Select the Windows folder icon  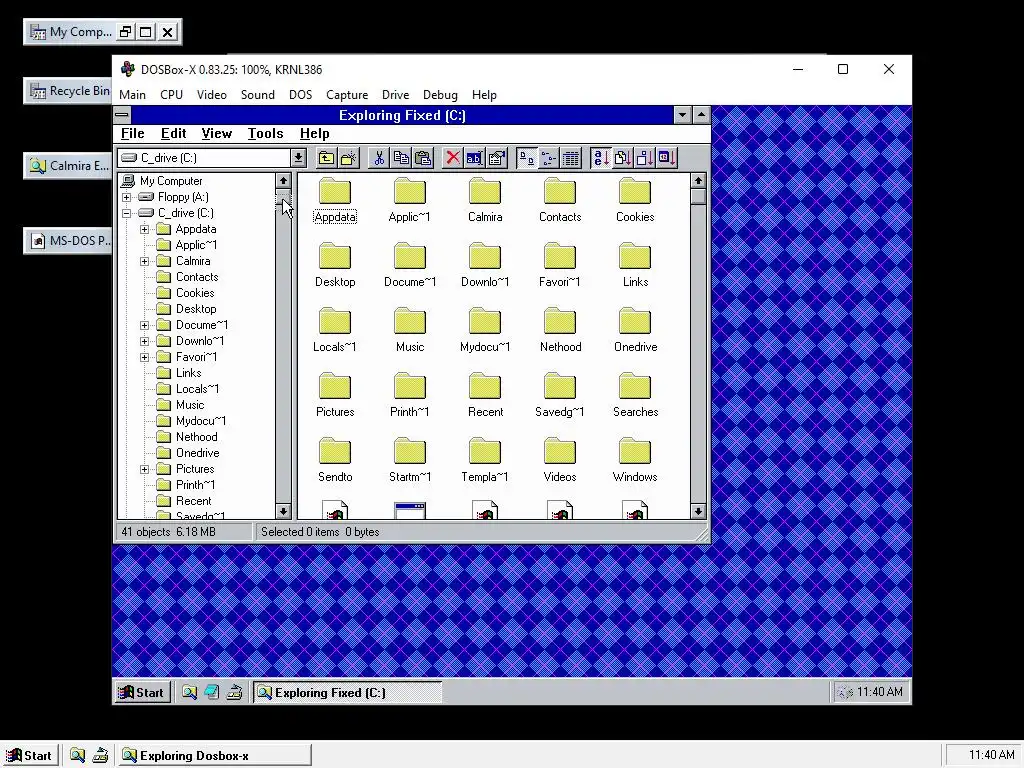(x=635, y=460)
